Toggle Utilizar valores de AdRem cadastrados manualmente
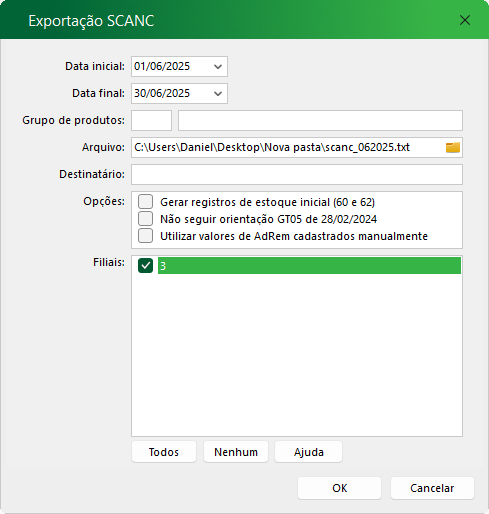489x514 pixels. tap(146, 236)
